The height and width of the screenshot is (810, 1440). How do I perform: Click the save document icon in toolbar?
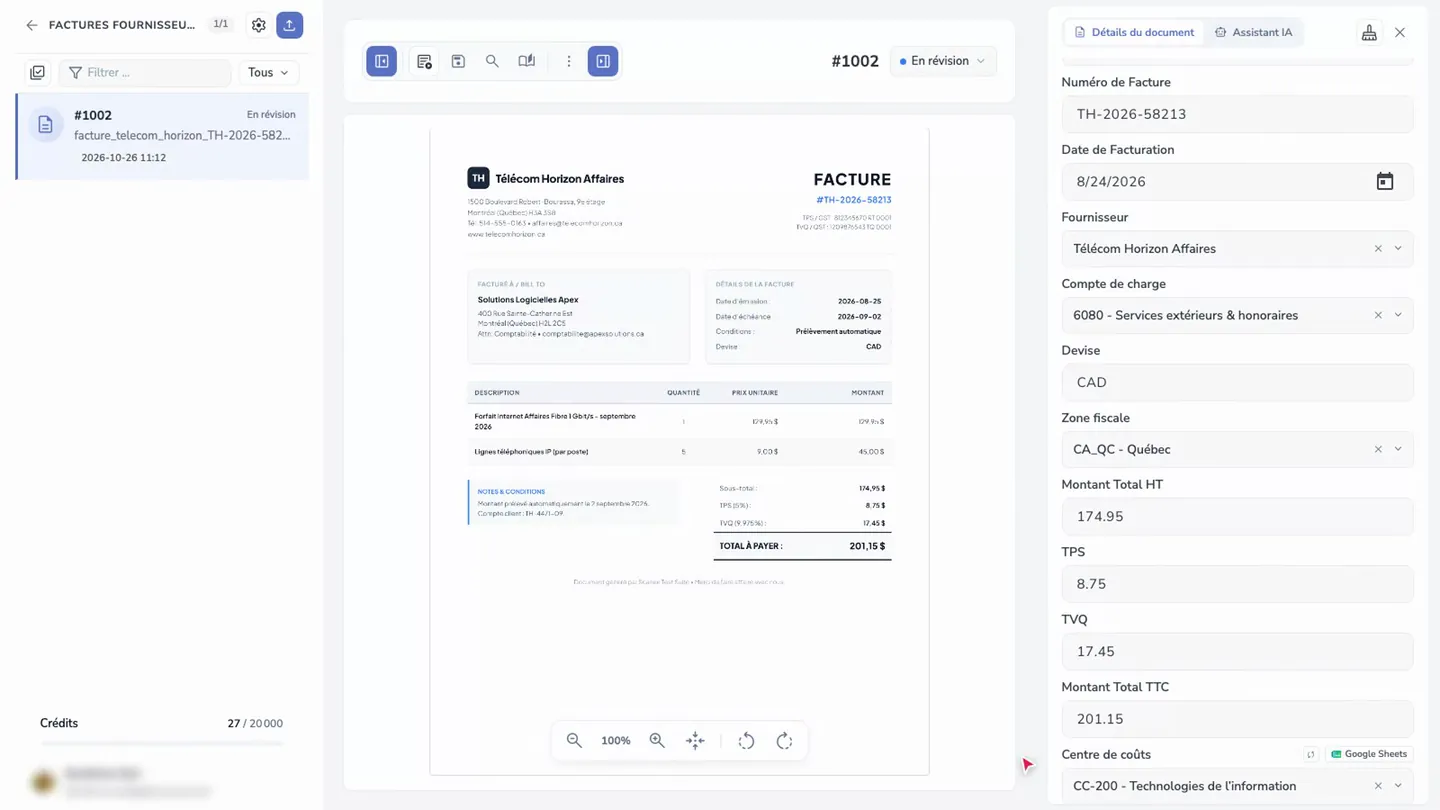click(458, 61)
